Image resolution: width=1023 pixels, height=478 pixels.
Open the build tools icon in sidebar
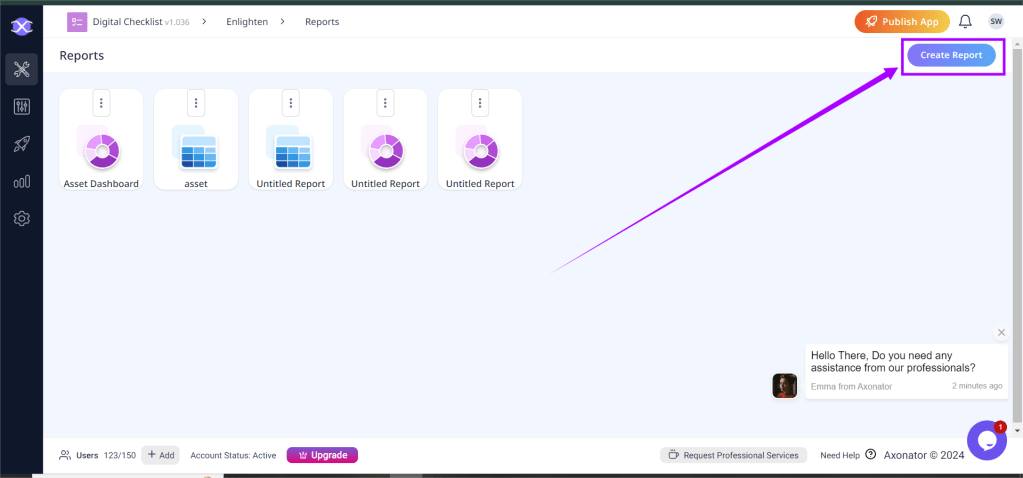coord(21,69)
